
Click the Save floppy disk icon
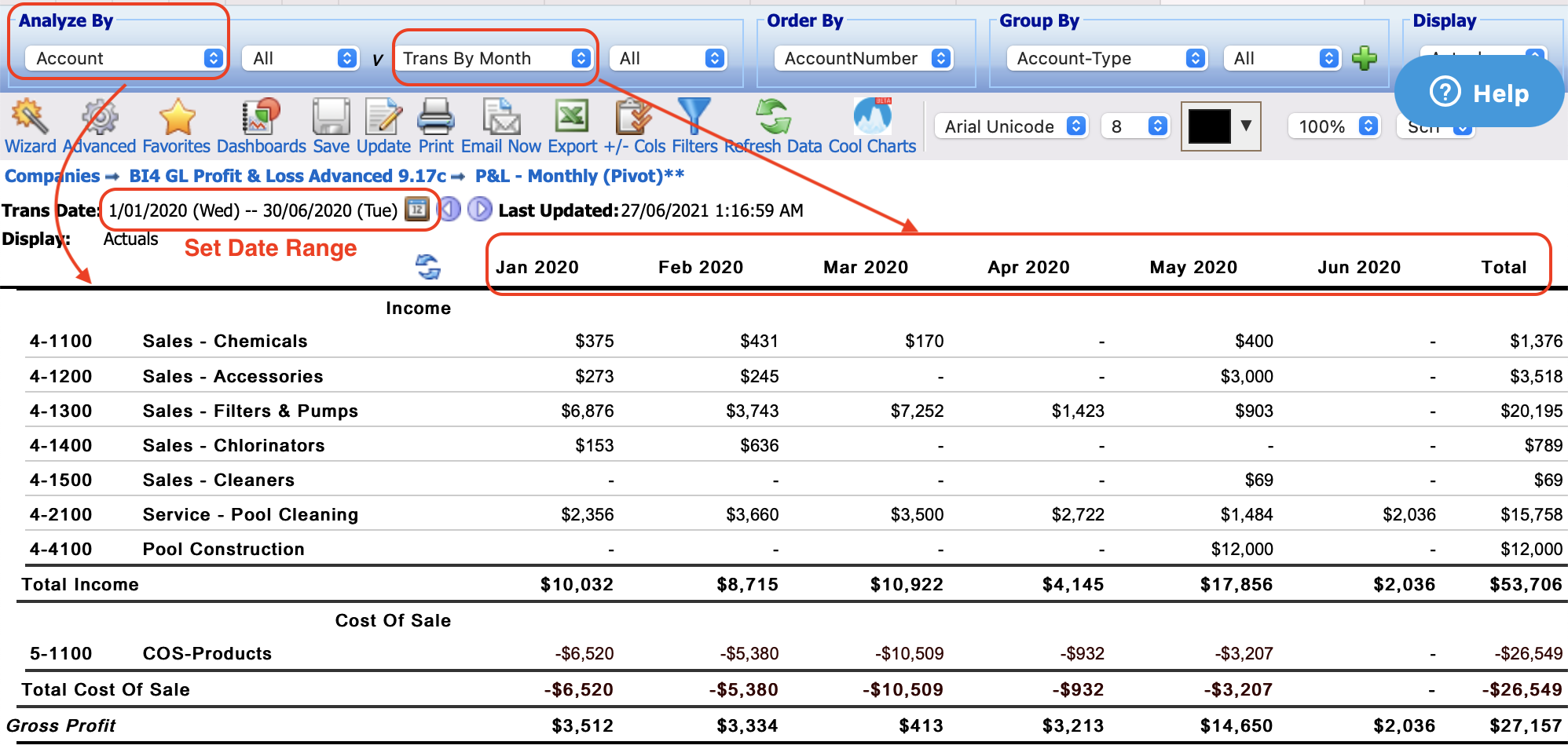click(x=331, y=117)
